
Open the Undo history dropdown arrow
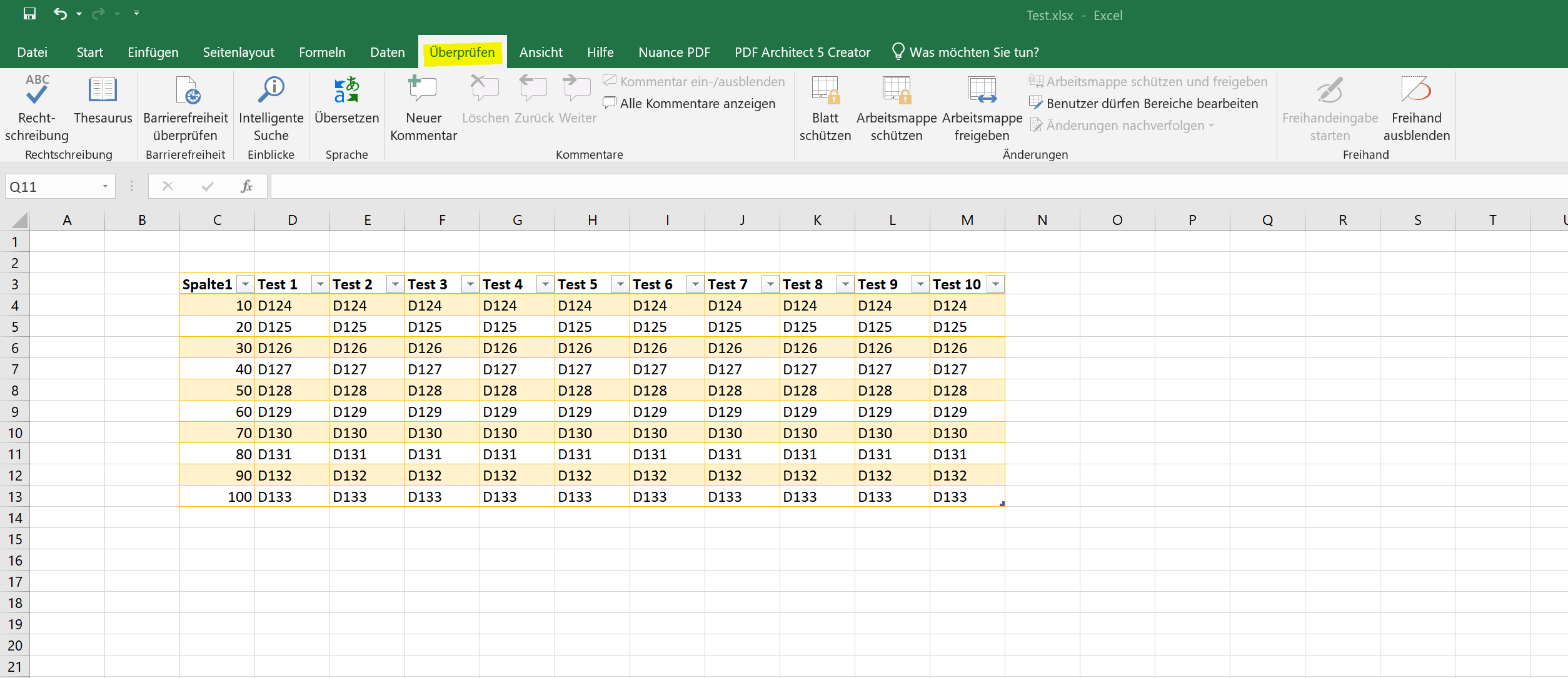tap(79, 14)
